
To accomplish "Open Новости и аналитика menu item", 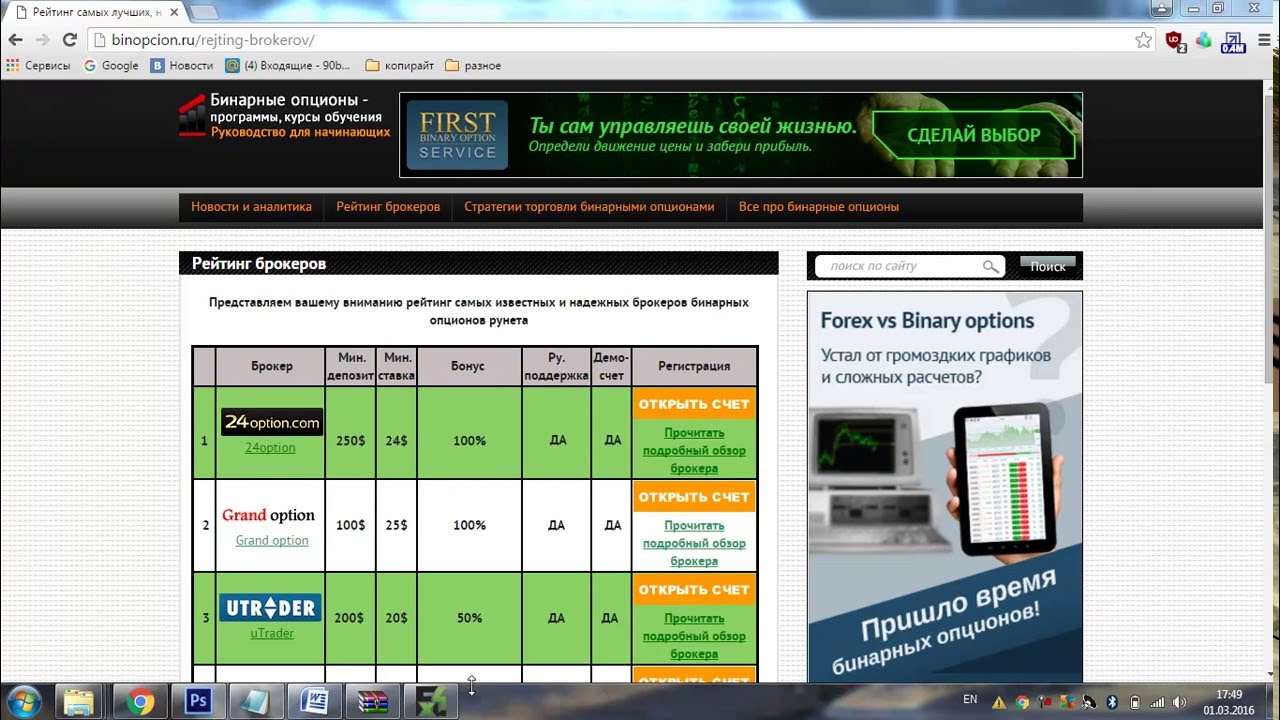I will coord(251,207).
